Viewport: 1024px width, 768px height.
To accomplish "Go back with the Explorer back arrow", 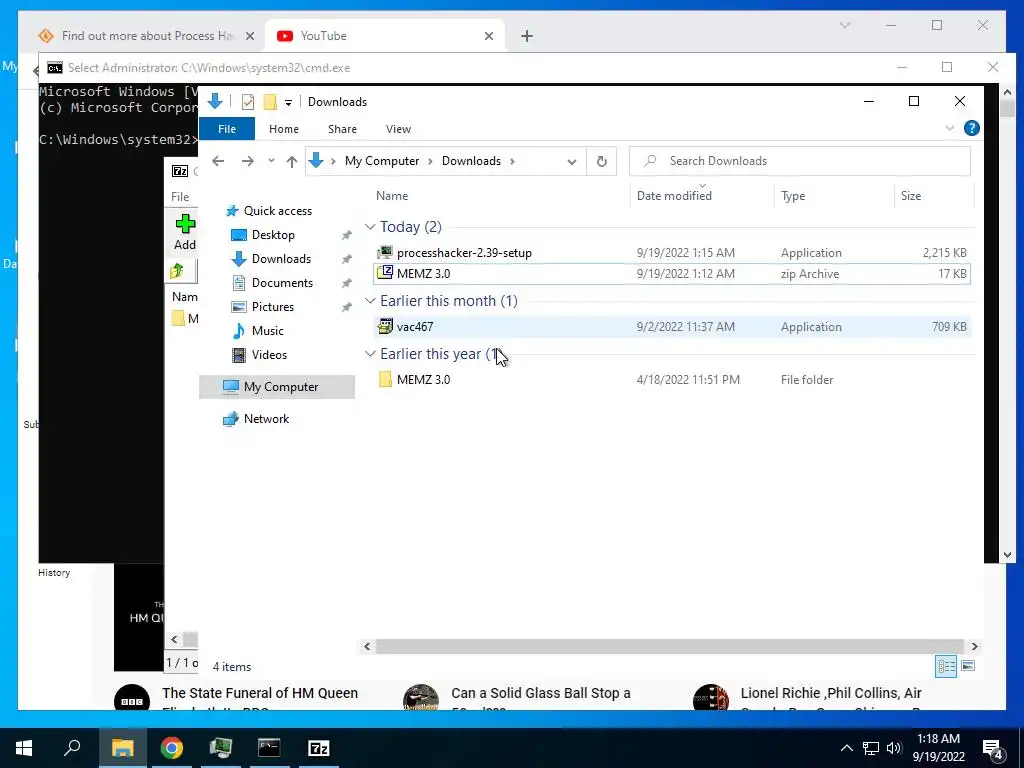I will click(218, 161).
